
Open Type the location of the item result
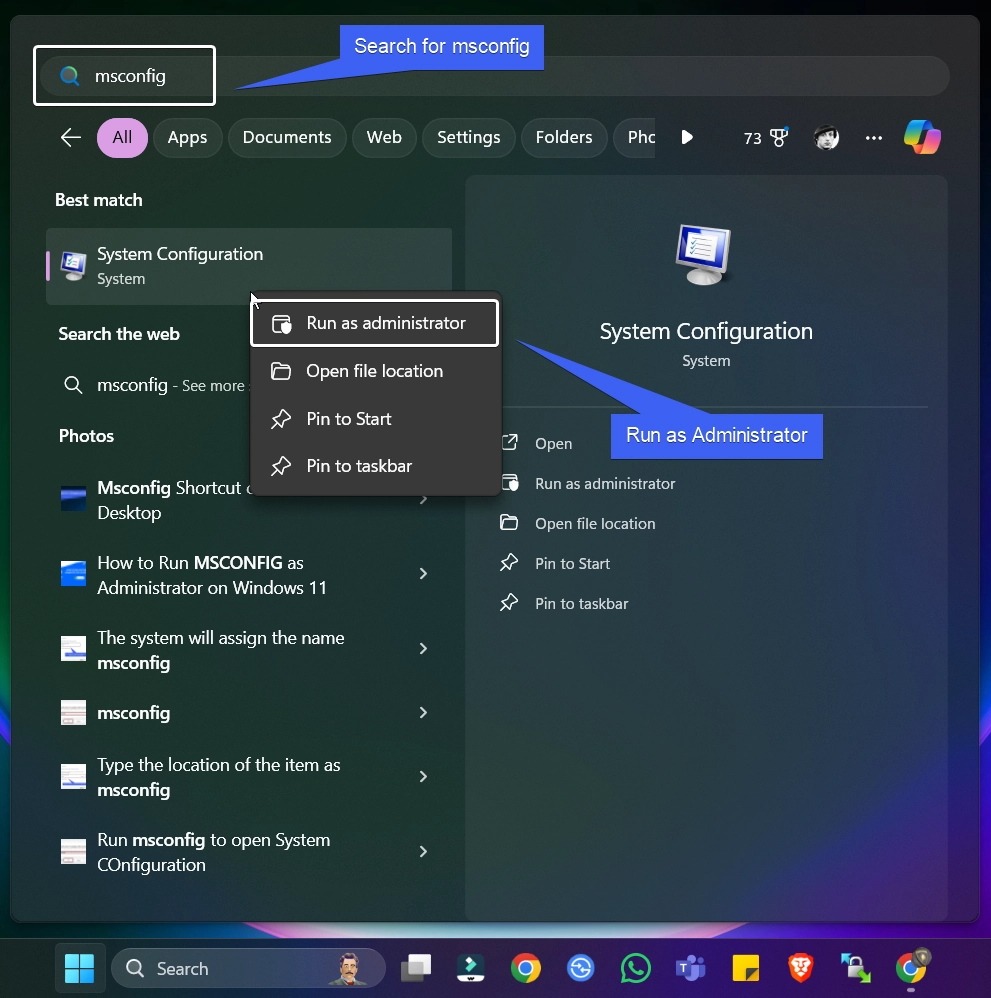pyautogui.click(x=249, y=777)
